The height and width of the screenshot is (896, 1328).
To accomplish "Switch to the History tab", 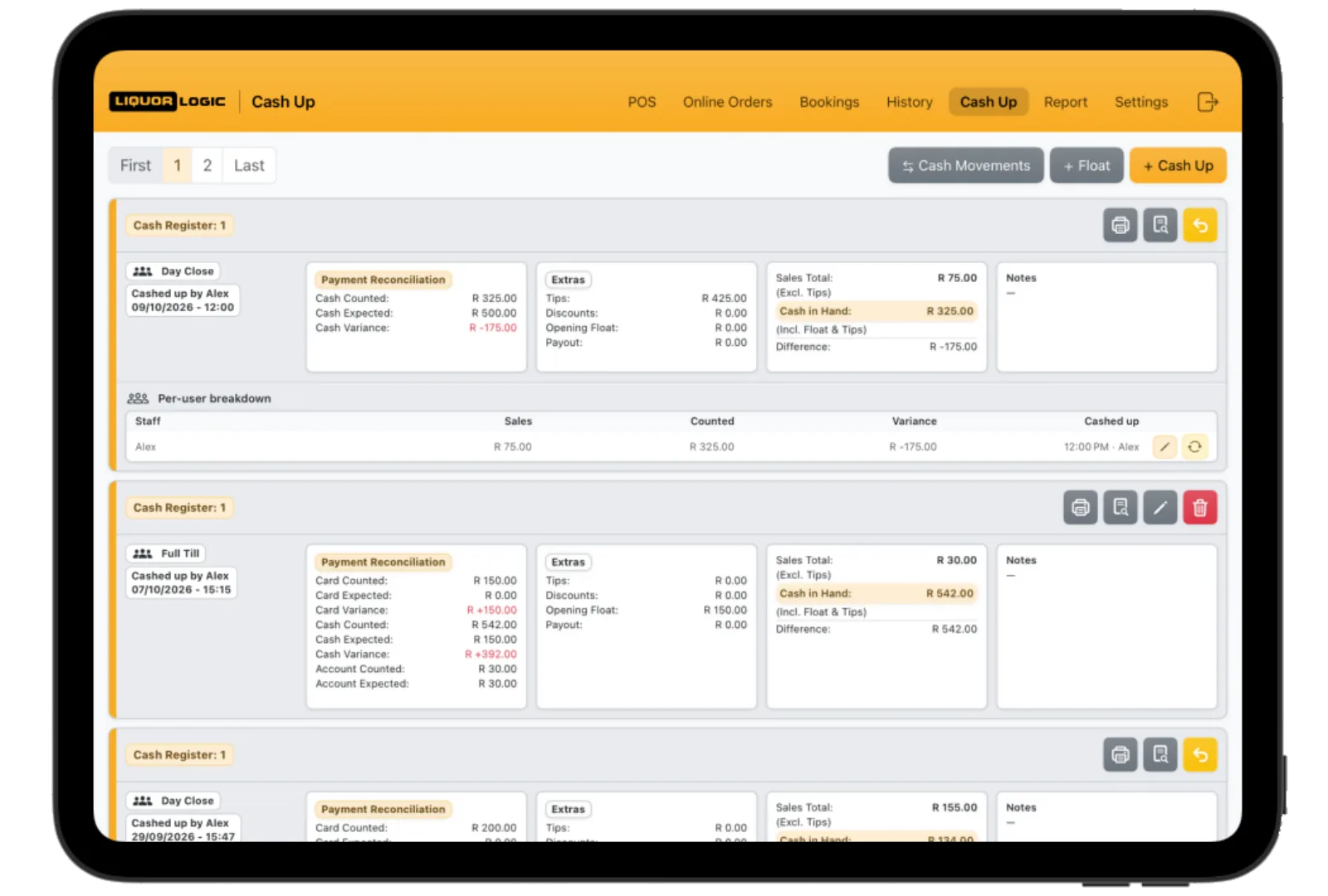I will pos(909,102).
